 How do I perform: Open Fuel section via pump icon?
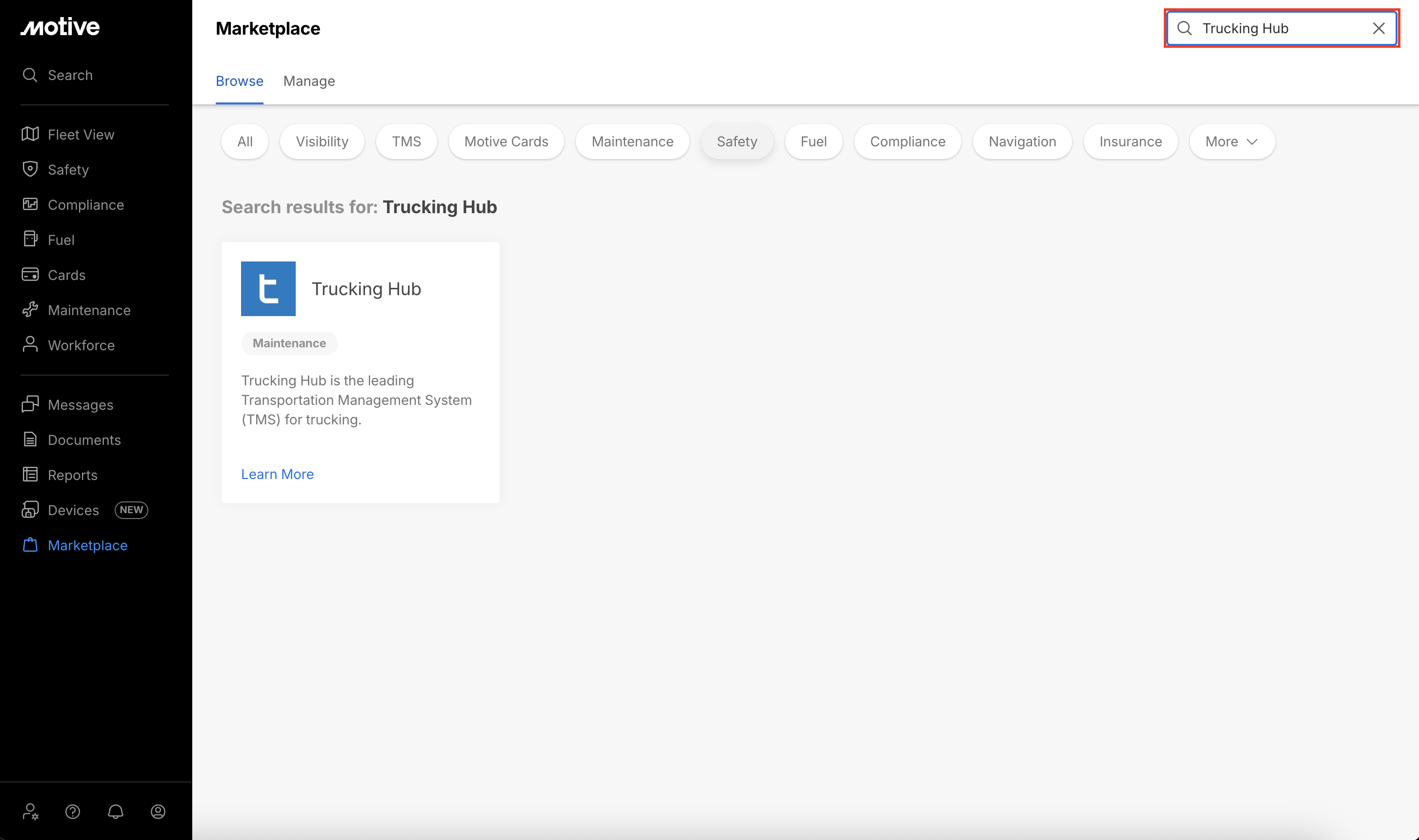[30, 240]
